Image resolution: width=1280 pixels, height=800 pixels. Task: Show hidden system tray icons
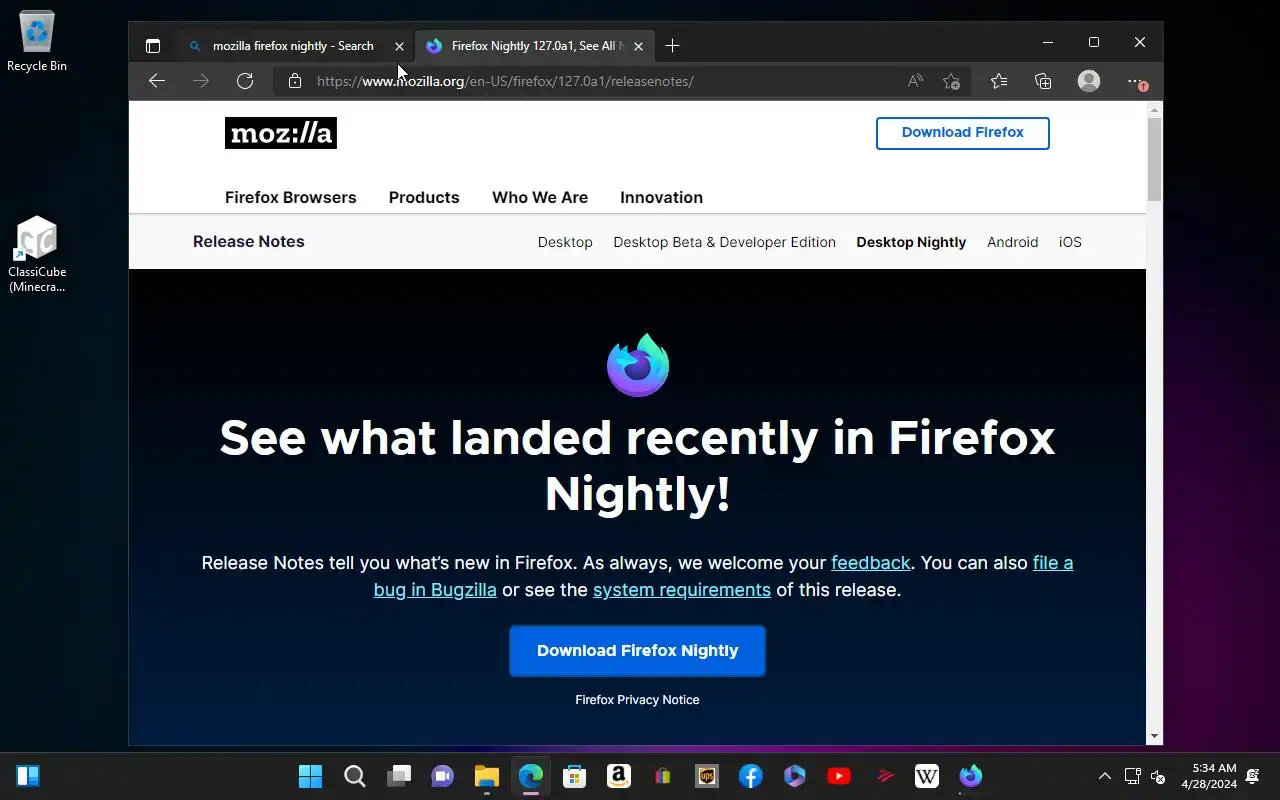[x=1104, y=776]
